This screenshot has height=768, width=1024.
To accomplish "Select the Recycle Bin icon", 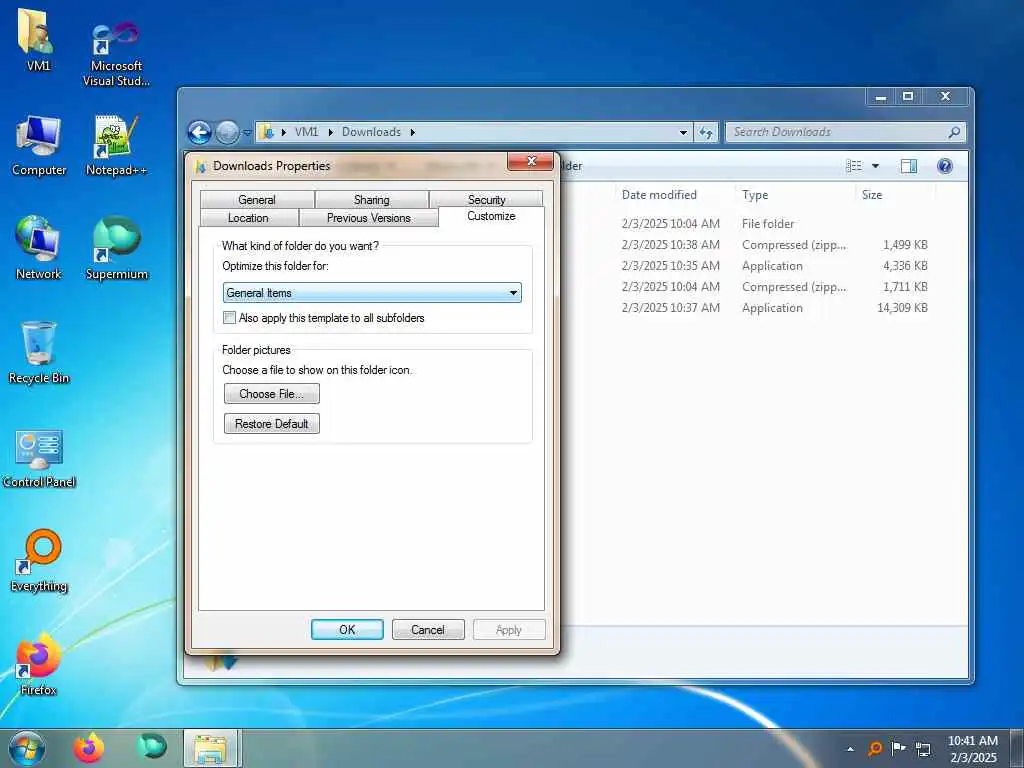I will pyautogui.click(x=39, y=351).
